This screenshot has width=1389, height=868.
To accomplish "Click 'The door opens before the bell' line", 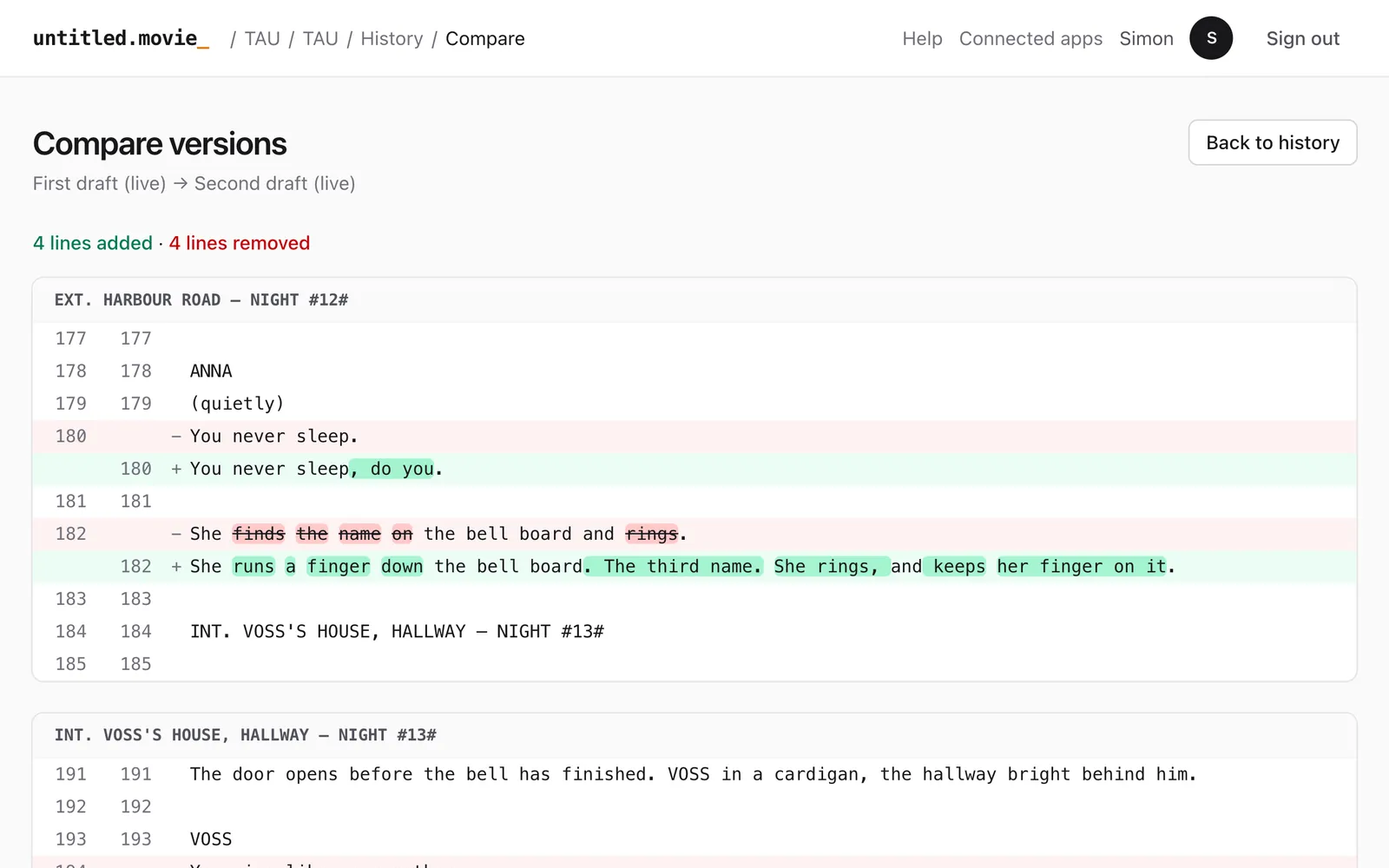I will tap(694, 774).
